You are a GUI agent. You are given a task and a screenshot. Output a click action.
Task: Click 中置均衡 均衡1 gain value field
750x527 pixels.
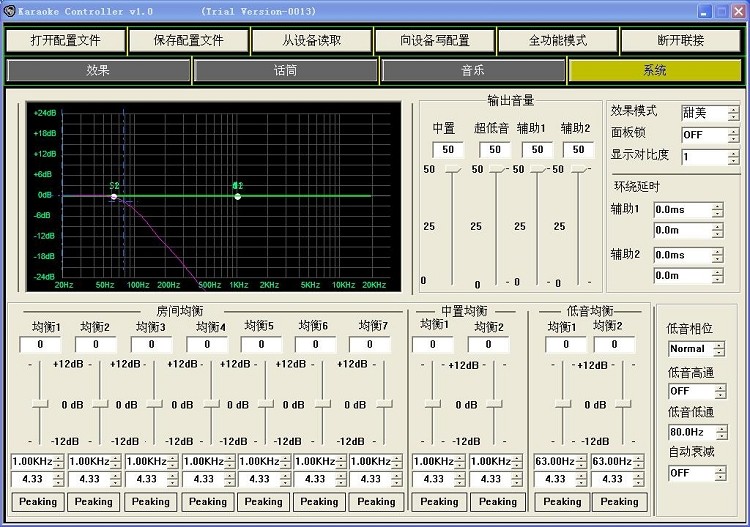(433, 344)
